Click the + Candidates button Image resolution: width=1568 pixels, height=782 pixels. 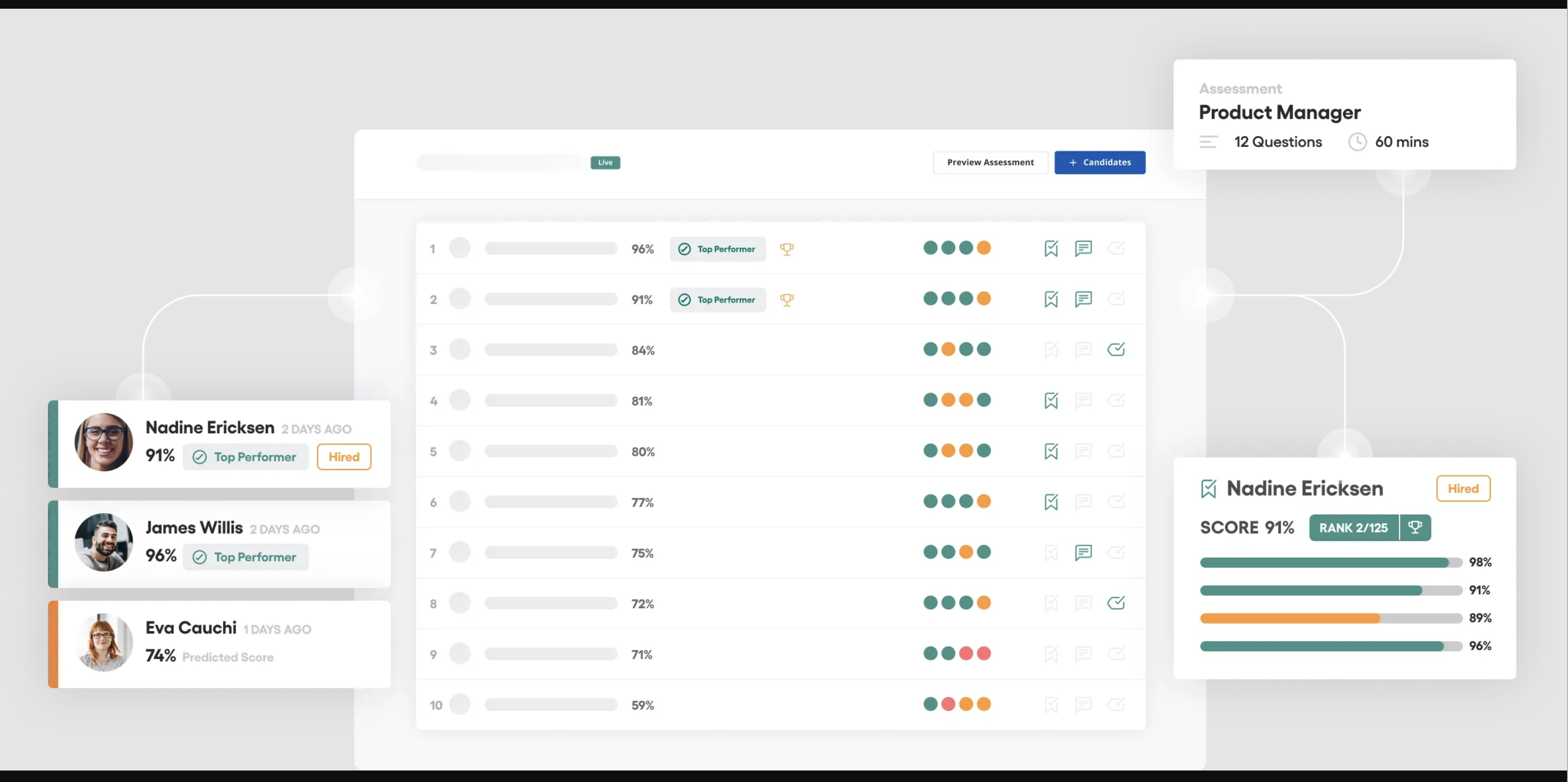[1099, 163]
